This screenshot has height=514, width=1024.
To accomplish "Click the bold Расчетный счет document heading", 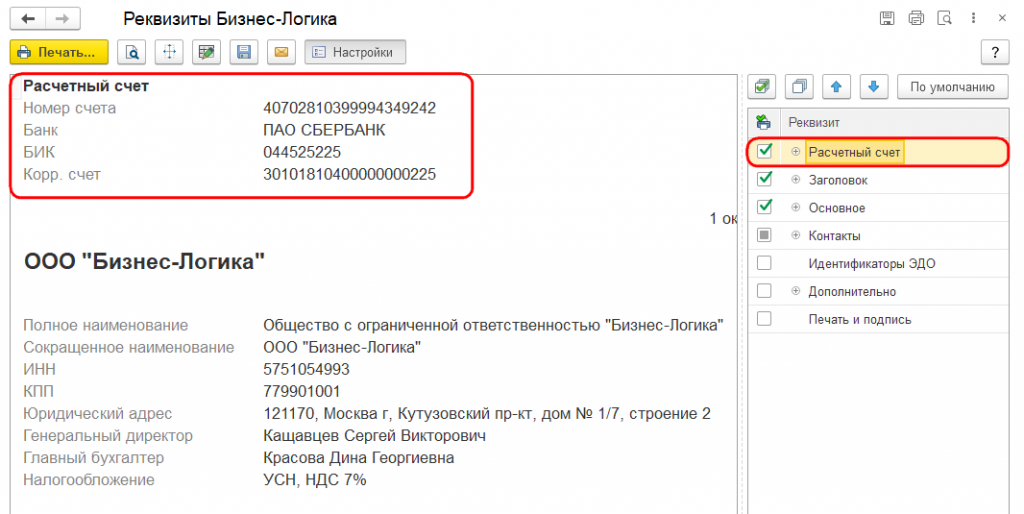I will click(x=86, y=86).
